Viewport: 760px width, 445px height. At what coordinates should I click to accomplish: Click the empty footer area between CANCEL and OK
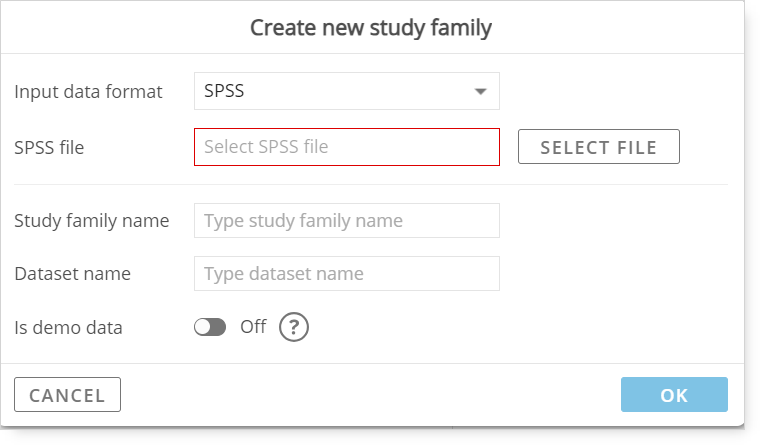pos(371,395)
